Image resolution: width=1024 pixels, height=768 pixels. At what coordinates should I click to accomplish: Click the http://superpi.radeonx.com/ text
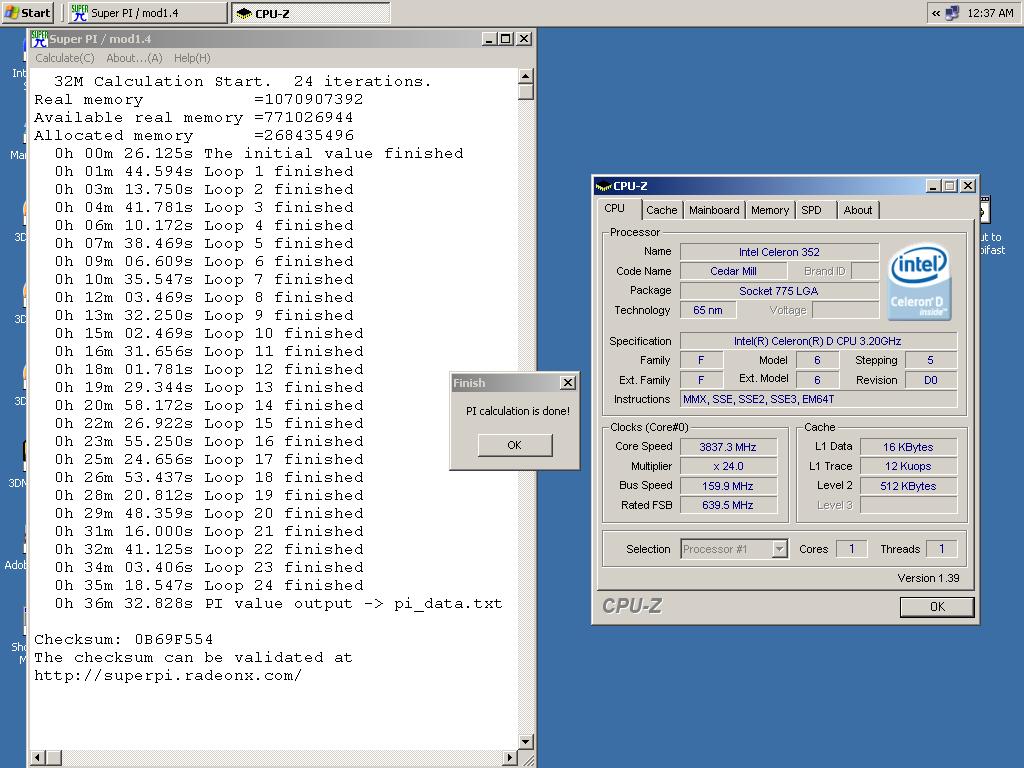point(168,675)
